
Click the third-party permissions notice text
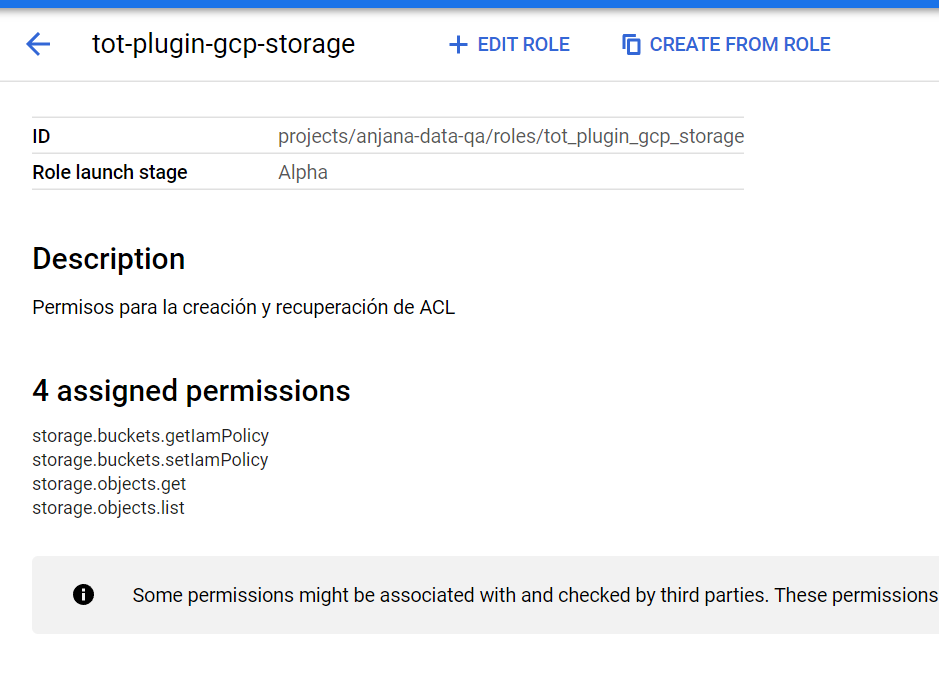[534, 595]
